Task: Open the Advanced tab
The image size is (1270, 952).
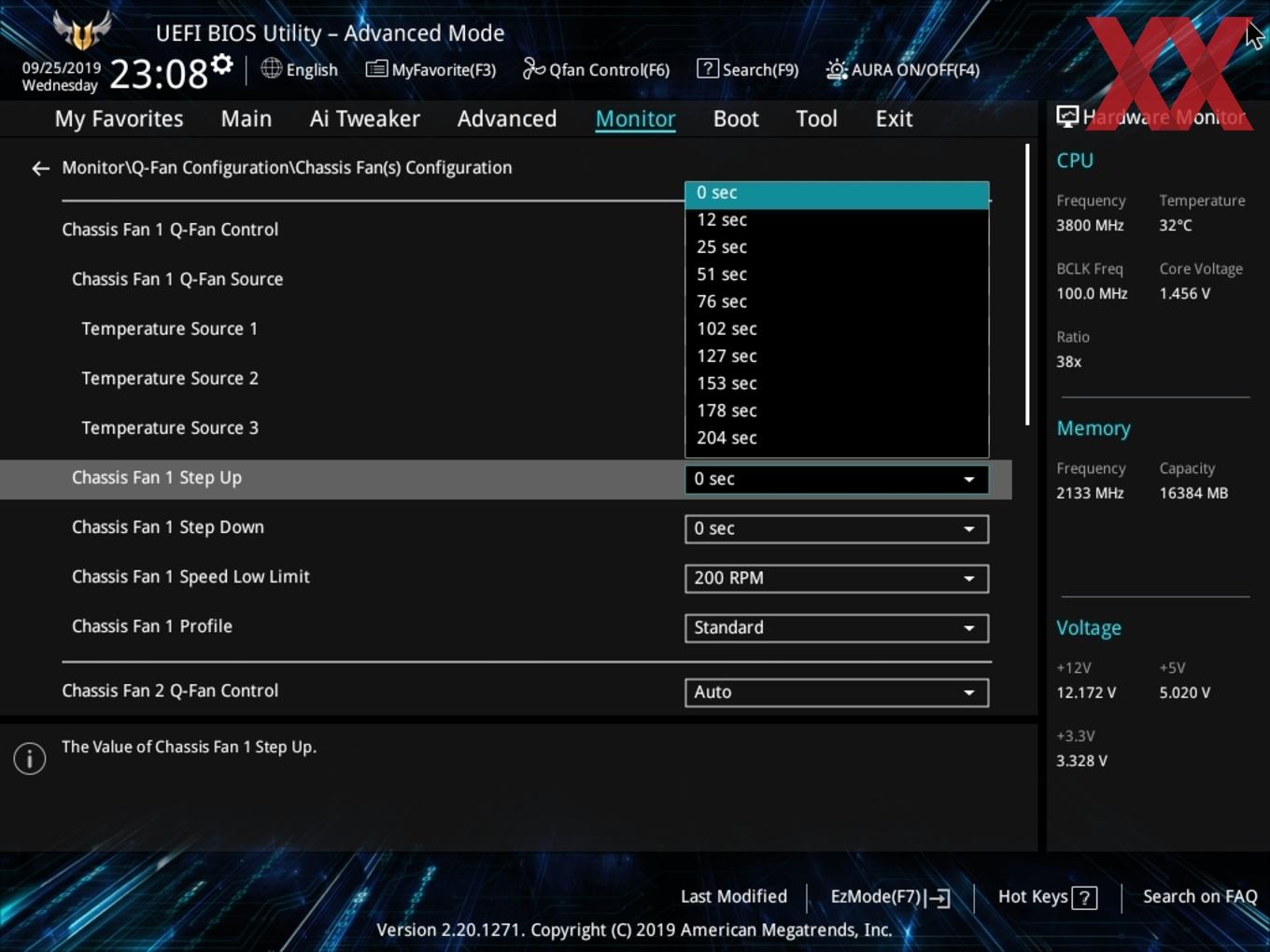Action: click(x=507, y=119)
